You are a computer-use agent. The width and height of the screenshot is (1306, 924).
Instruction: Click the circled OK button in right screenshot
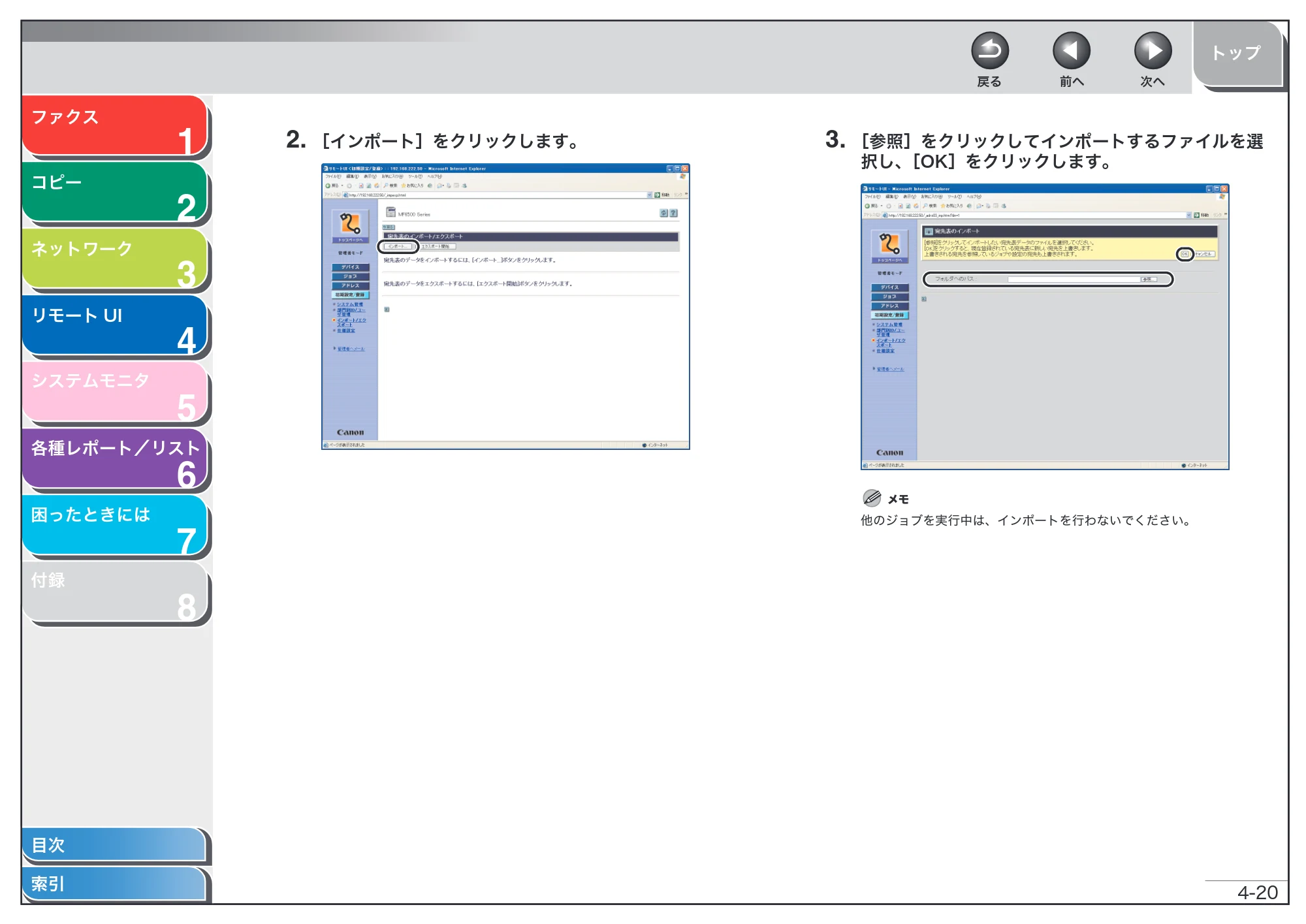point(1185,254)
